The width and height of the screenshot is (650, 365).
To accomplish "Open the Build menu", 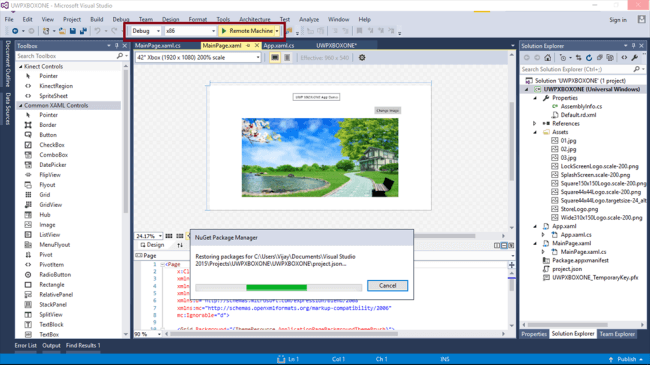I will pos(97,19).
